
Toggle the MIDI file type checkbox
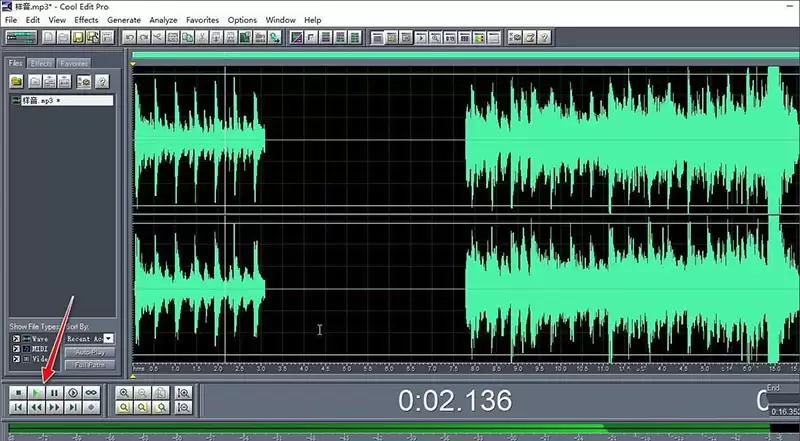tap(16, 349)
